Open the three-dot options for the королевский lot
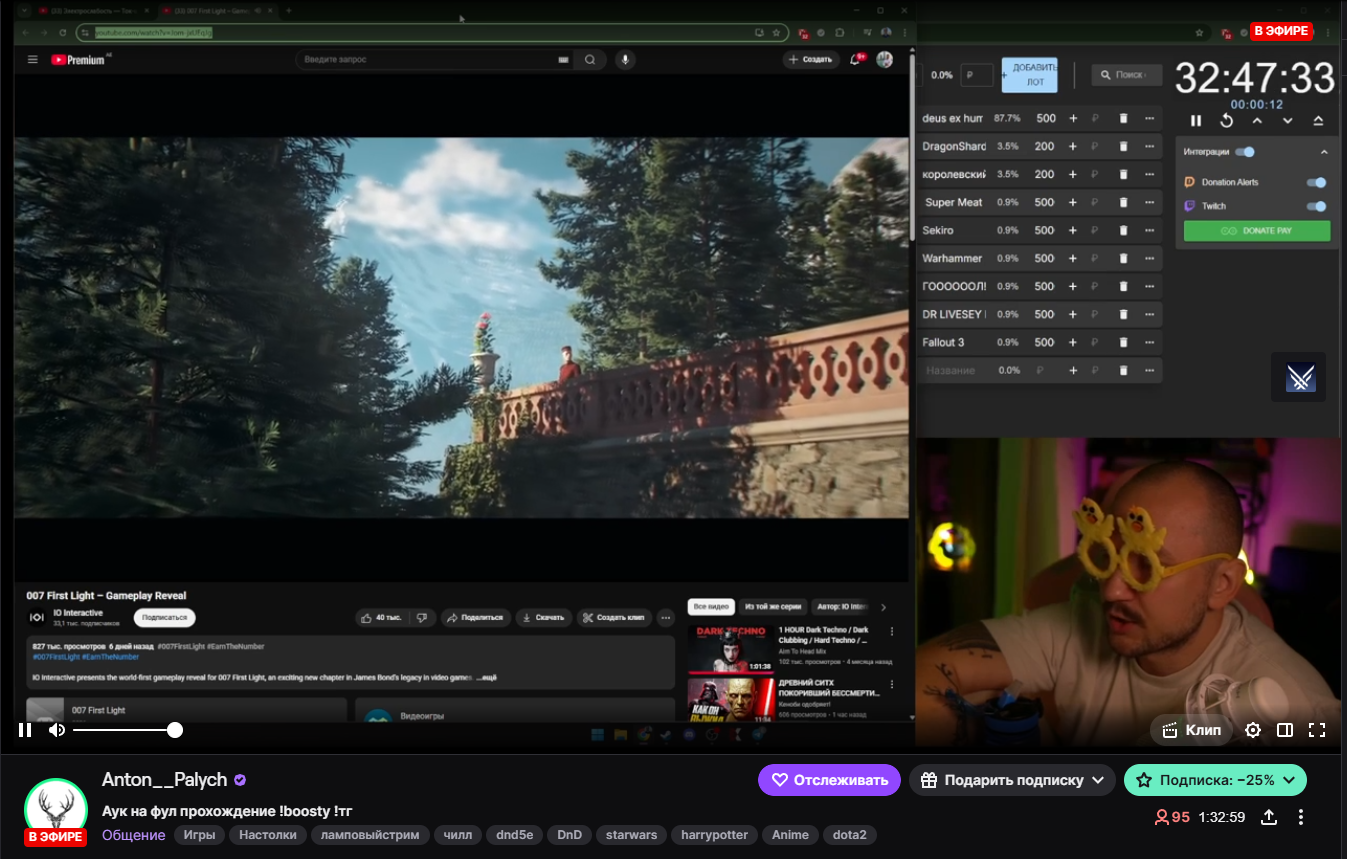1347x859 pixels. 1149,174
